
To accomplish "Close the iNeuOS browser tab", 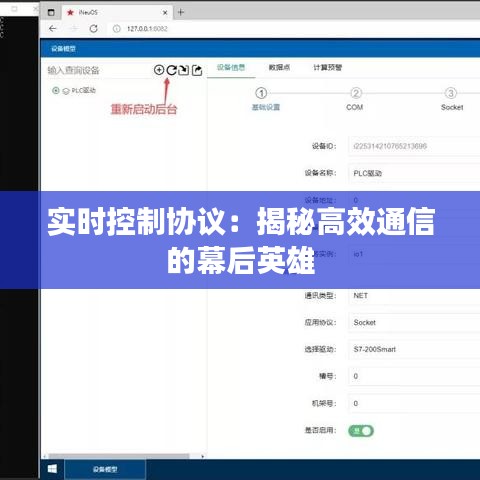I will click(x=165, y=13).
